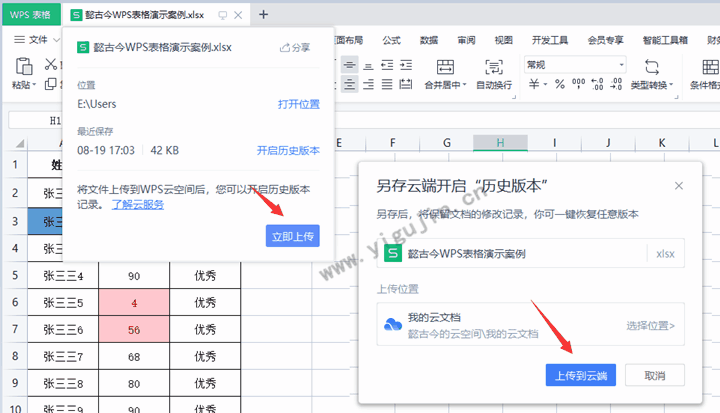Switch to the 数据 ribbon tab
Image resolution: width=720 pixels, height=413 pixels.
click(428, 40)
